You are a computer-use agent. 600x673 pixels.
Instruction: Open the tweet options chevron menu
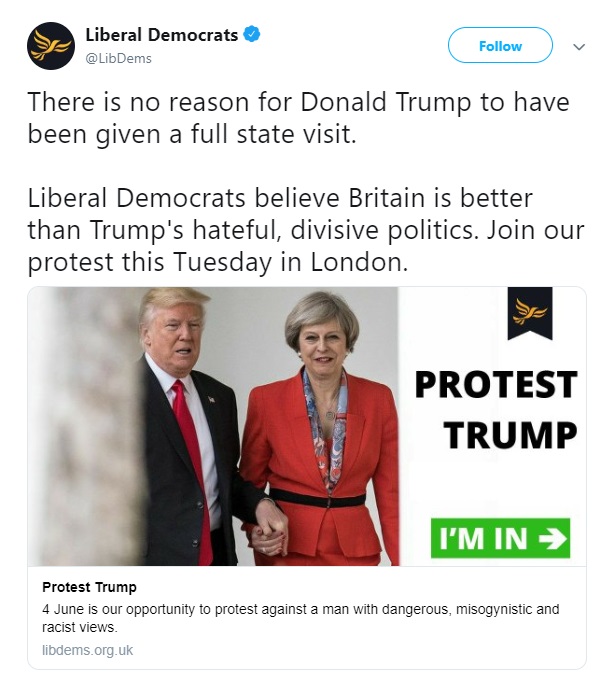coord(579,47)
